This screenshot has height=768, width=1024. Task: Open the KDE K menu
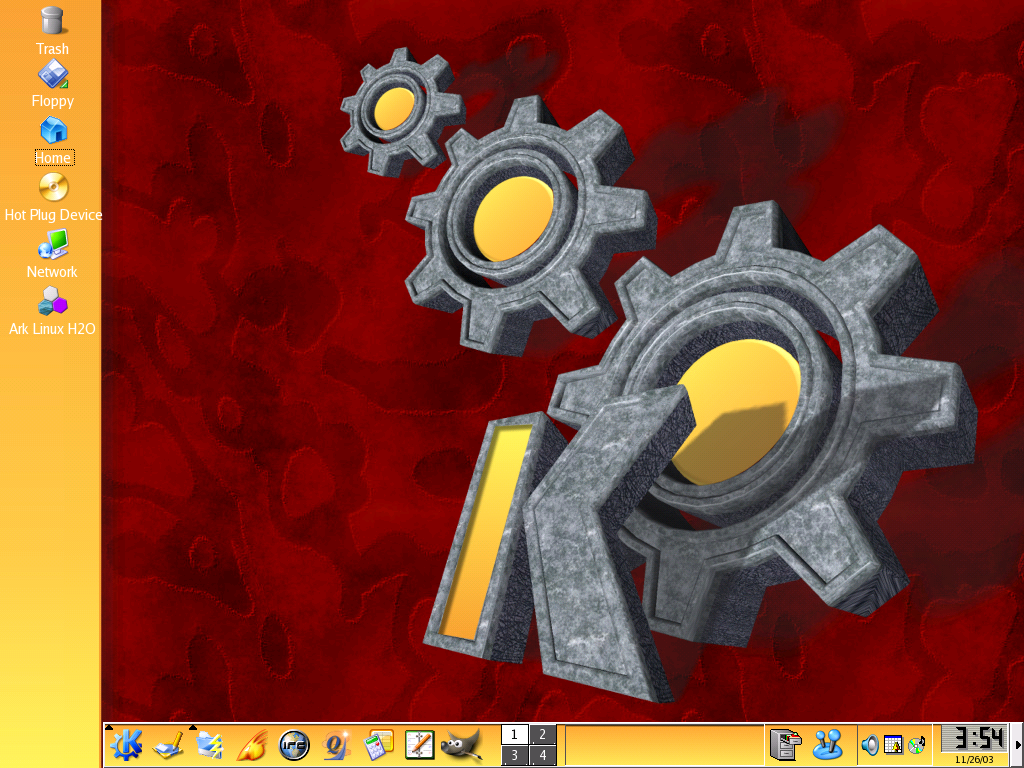point(126,745)
